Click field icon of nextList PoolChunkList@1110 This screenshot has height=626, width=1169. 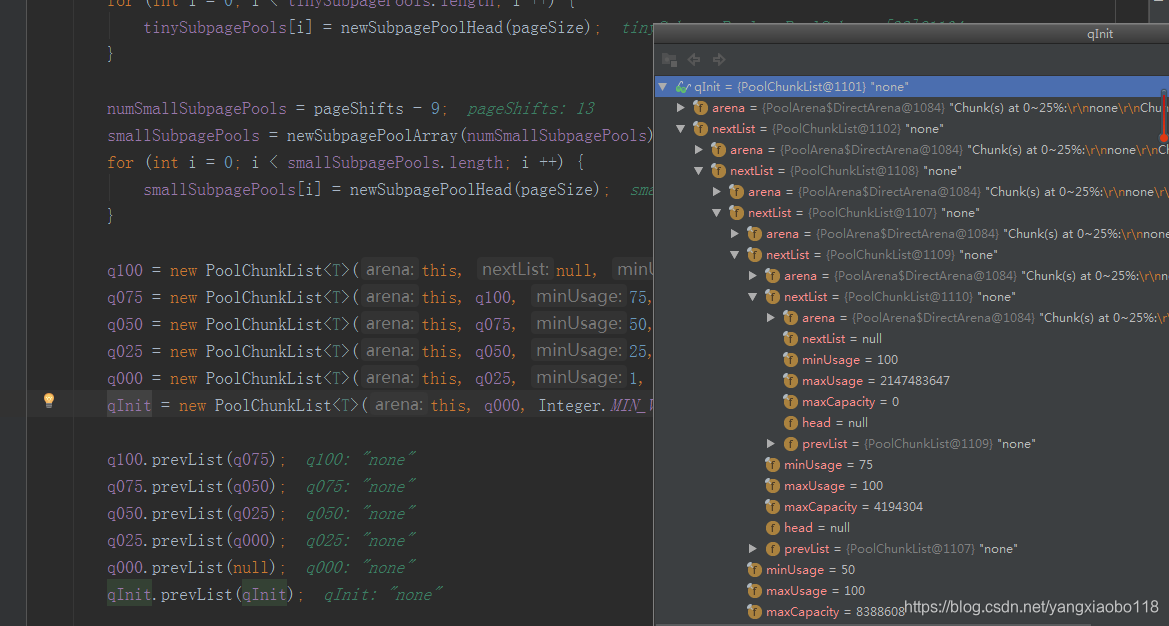[x=772, y=297]
